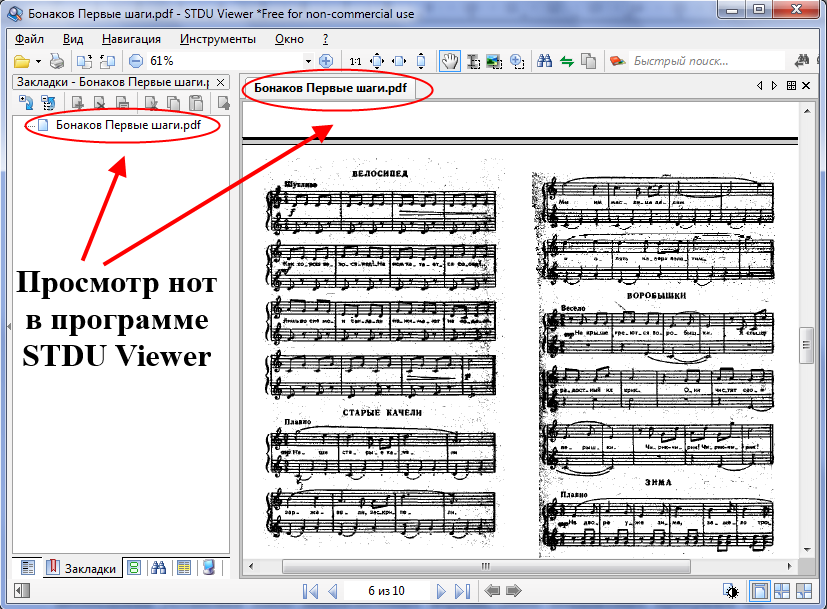
Task: Toggle the sidebar with the bottom-left button
Action: point(22,591)
